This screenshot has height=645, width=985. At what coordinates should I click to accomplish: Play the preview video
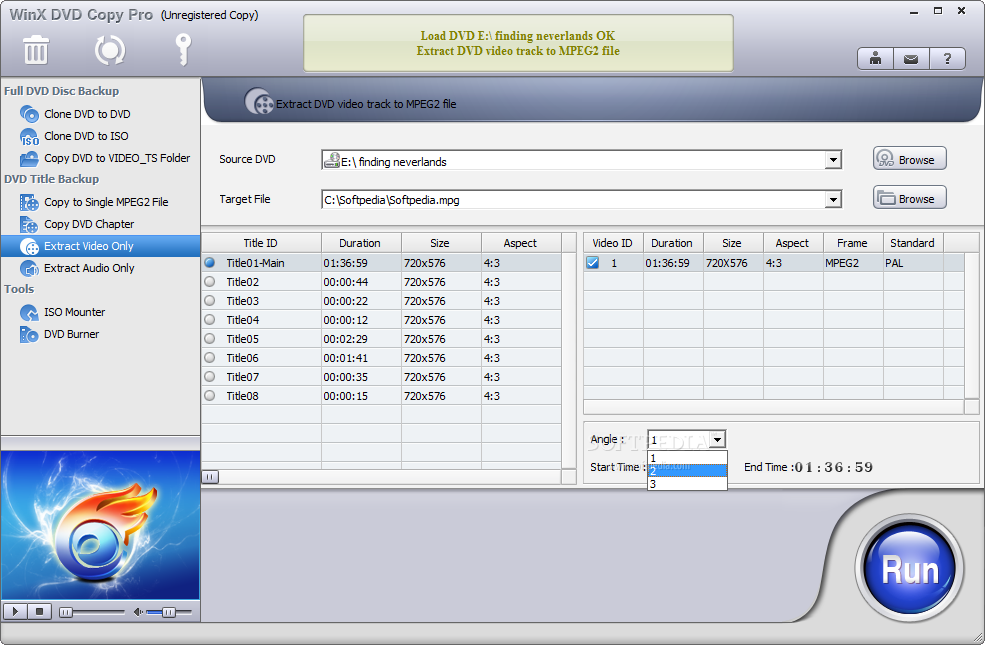15,611
